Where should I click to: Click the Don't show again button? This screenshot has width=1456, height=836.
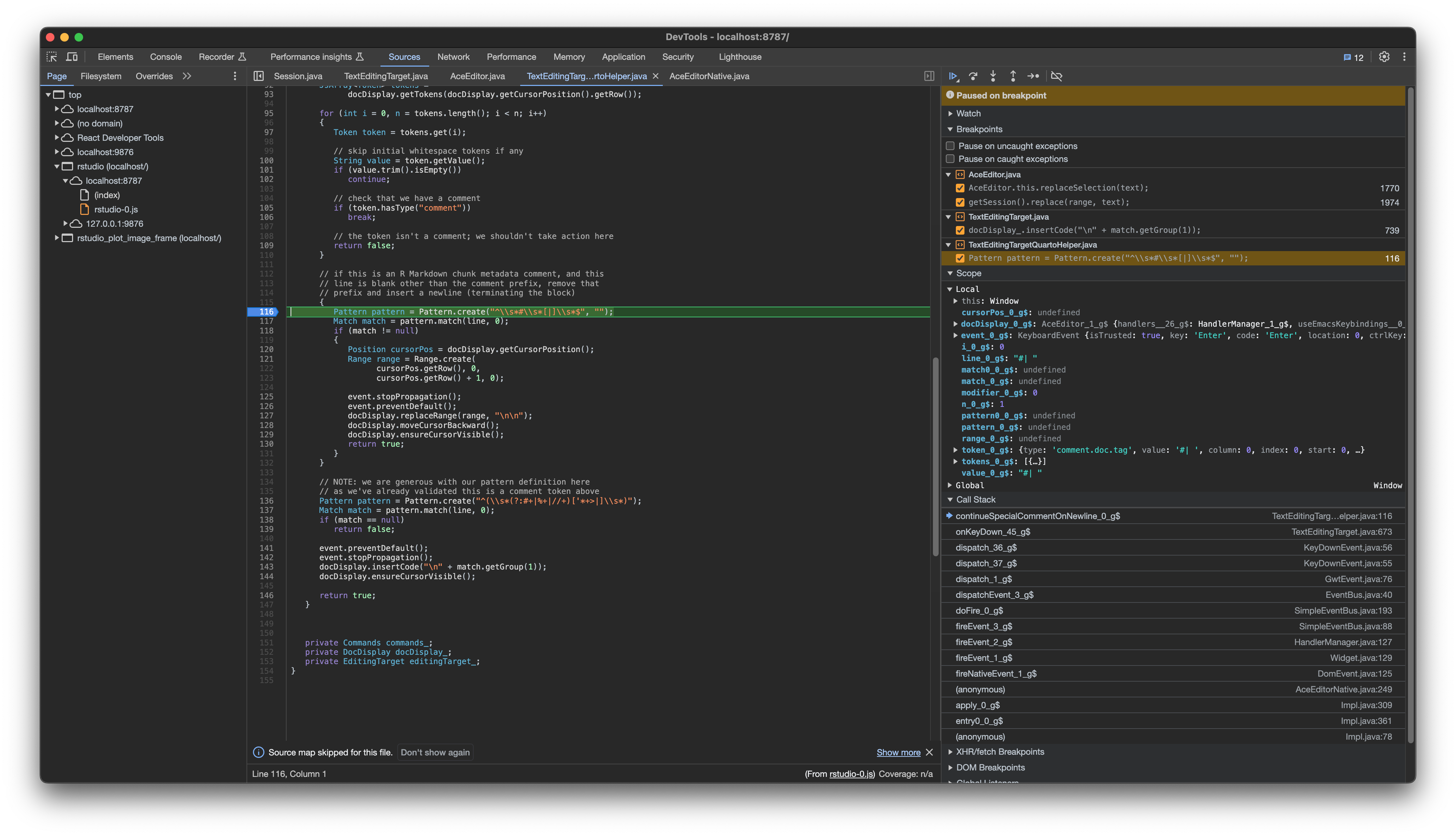(x=435, y=752)
